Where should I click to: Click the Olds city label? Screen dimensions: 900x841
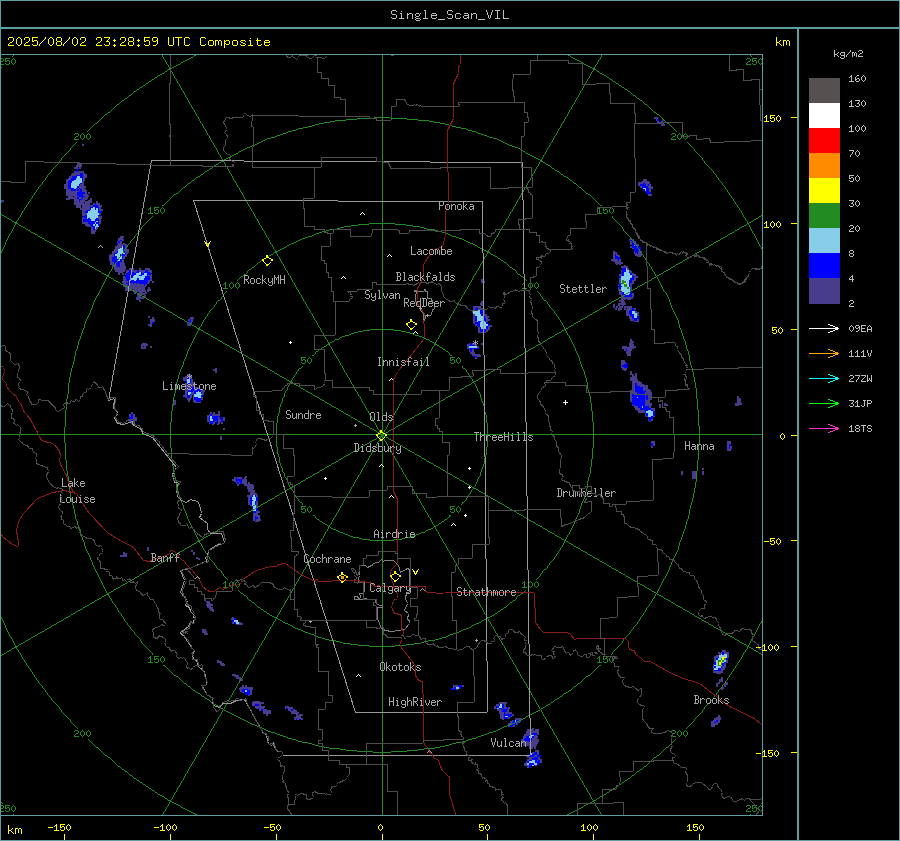coord(381,417)
